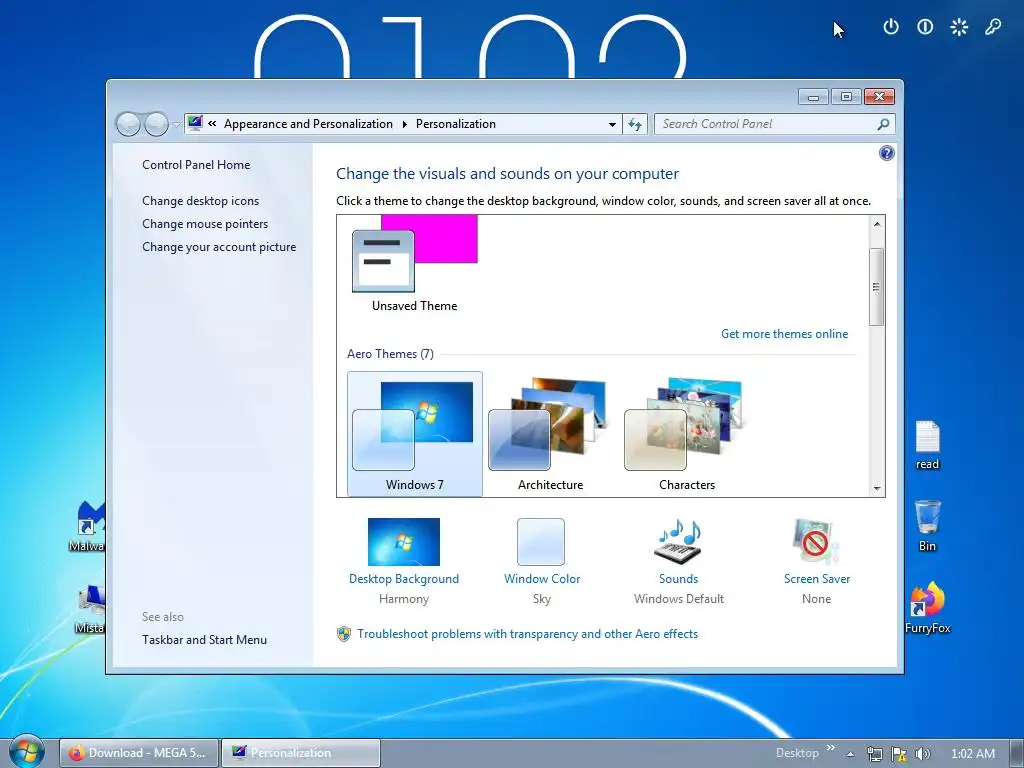Screen dimensions: 1024x768
Task: Open Taskbar and Start Menu link
Action: pos(204,639)
